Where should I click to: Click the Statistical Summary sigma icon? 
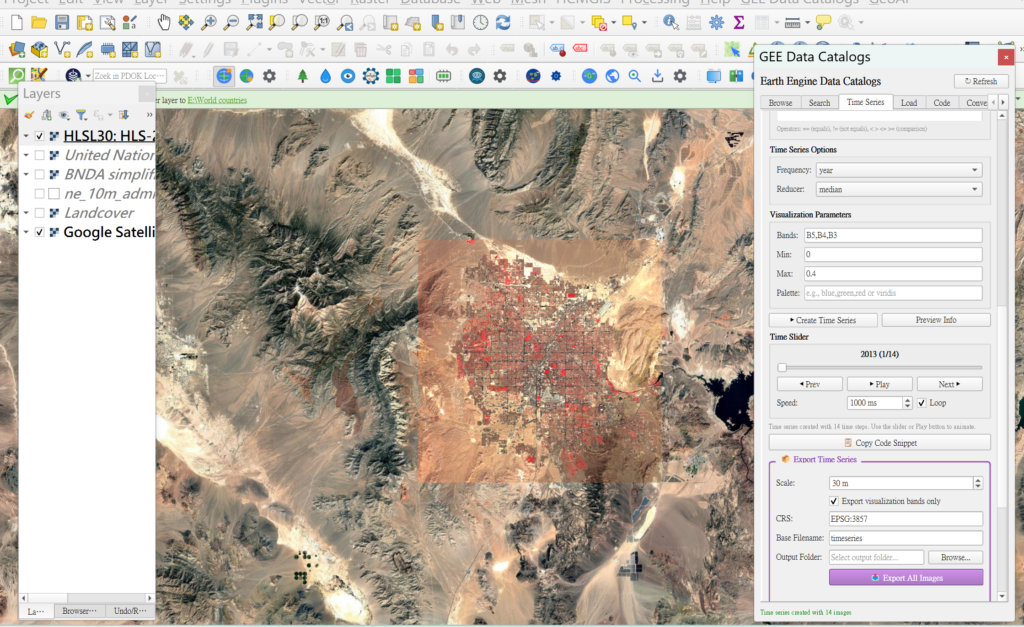740,22
